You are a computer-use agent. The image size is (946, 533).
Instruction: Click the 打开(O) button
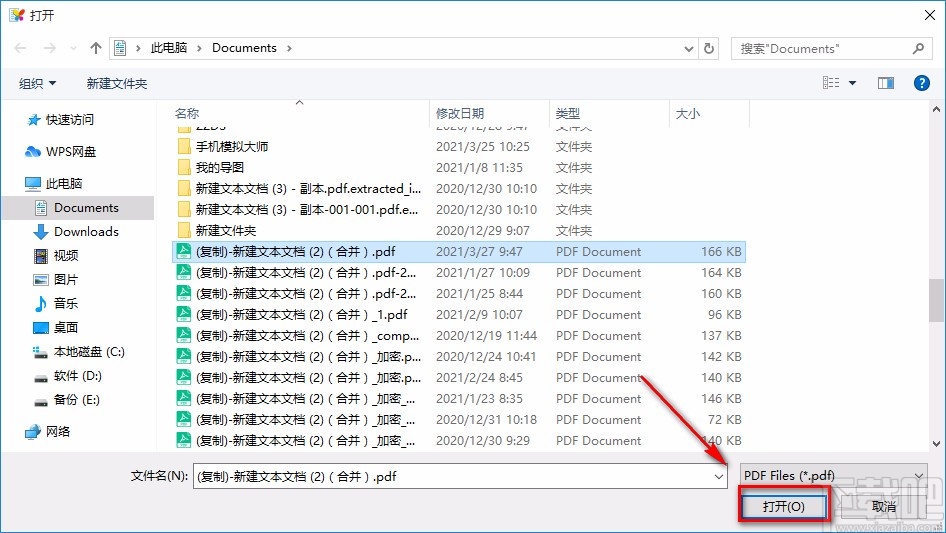click(784, 506)
